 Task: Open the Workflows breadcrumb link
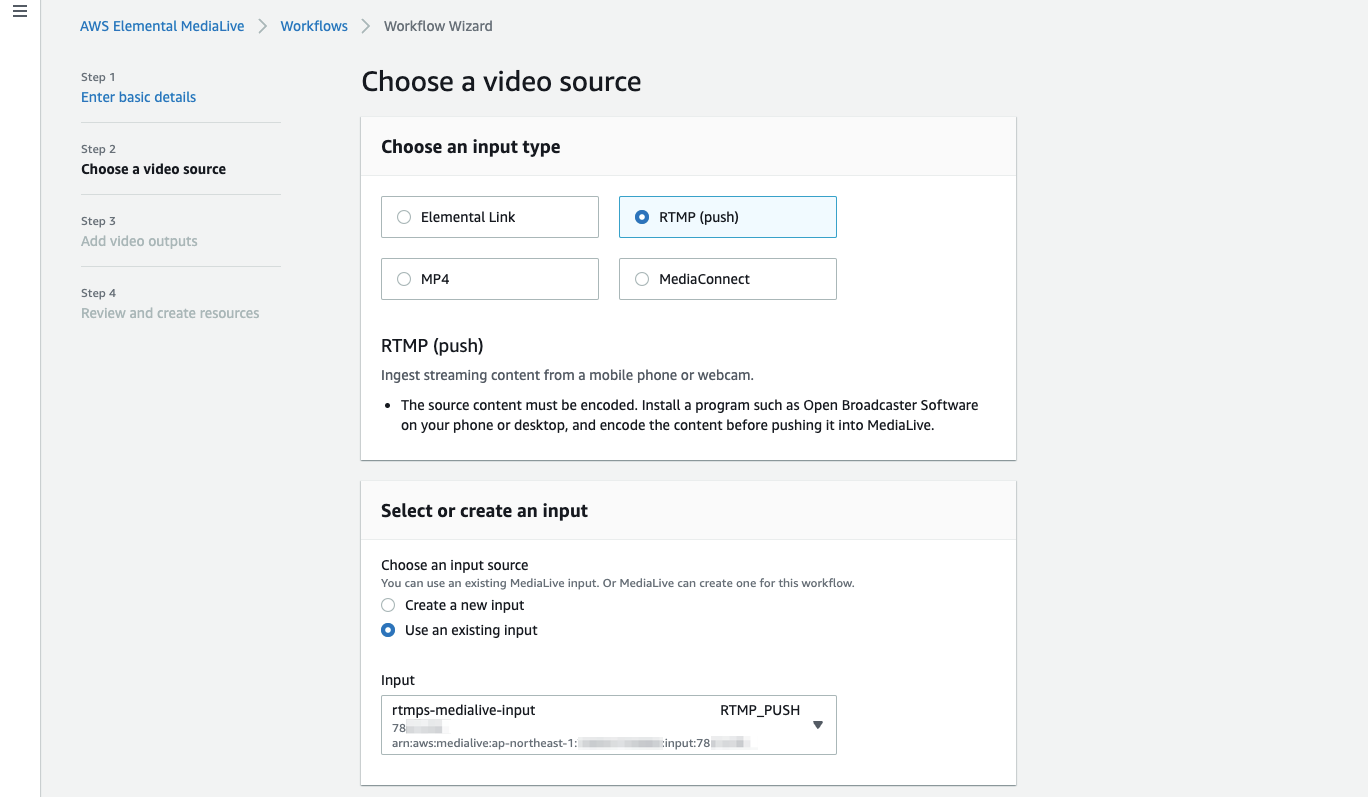314,26
